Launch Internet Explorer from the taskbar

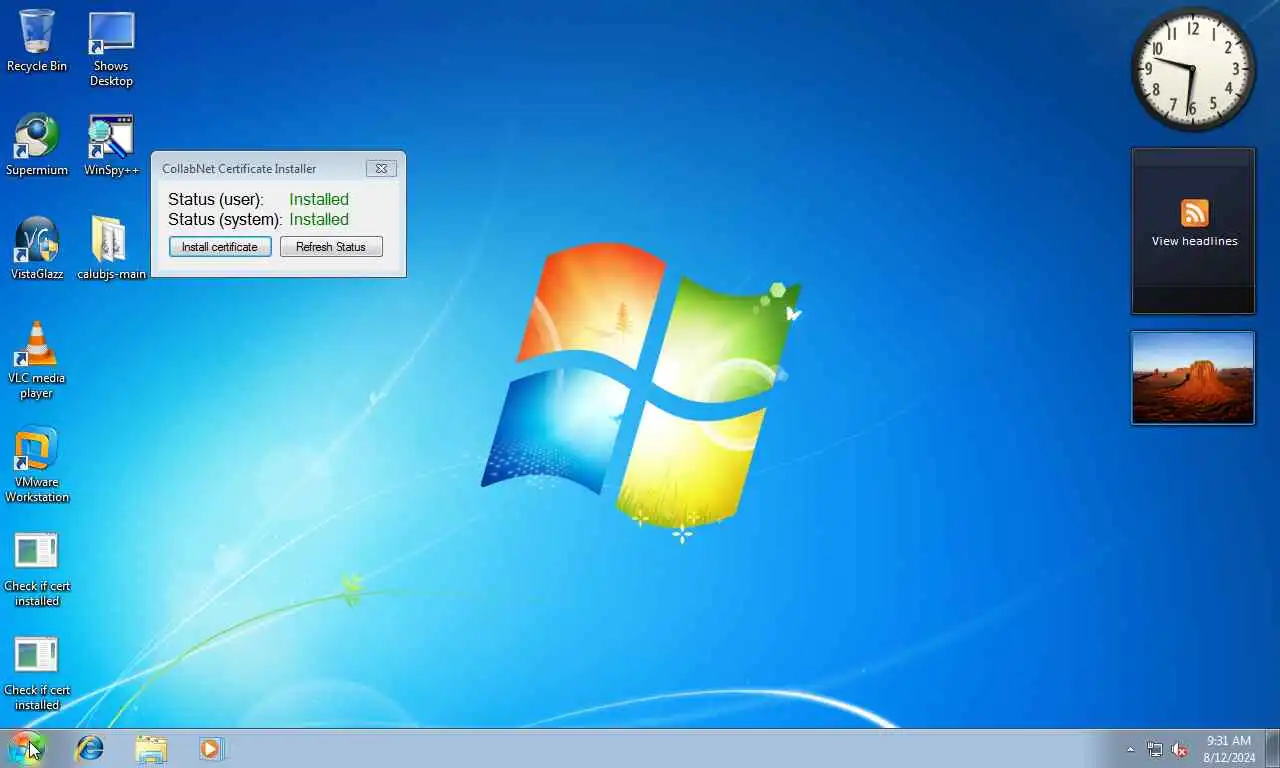pos(90,748)
